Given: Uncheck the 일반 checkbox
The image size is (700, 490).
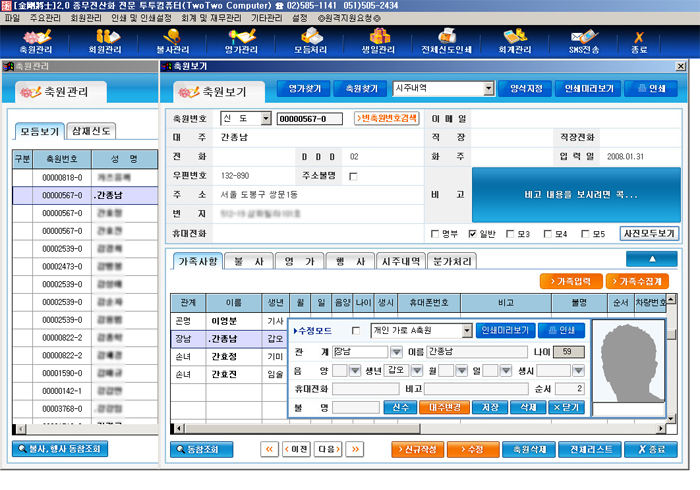Looking at the screenshot, I should click(x=472, y=234).
